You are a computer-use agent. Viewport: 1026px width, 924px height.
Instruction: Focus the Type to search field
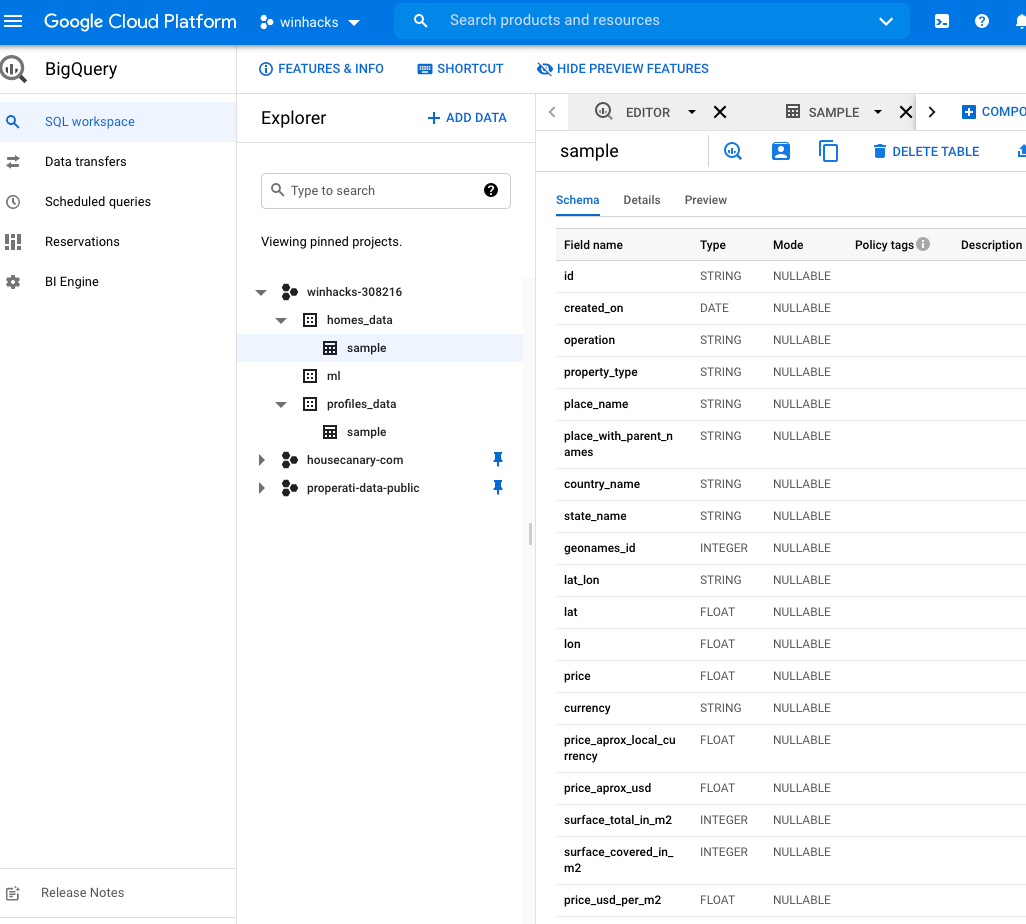[x=385, y=190]
